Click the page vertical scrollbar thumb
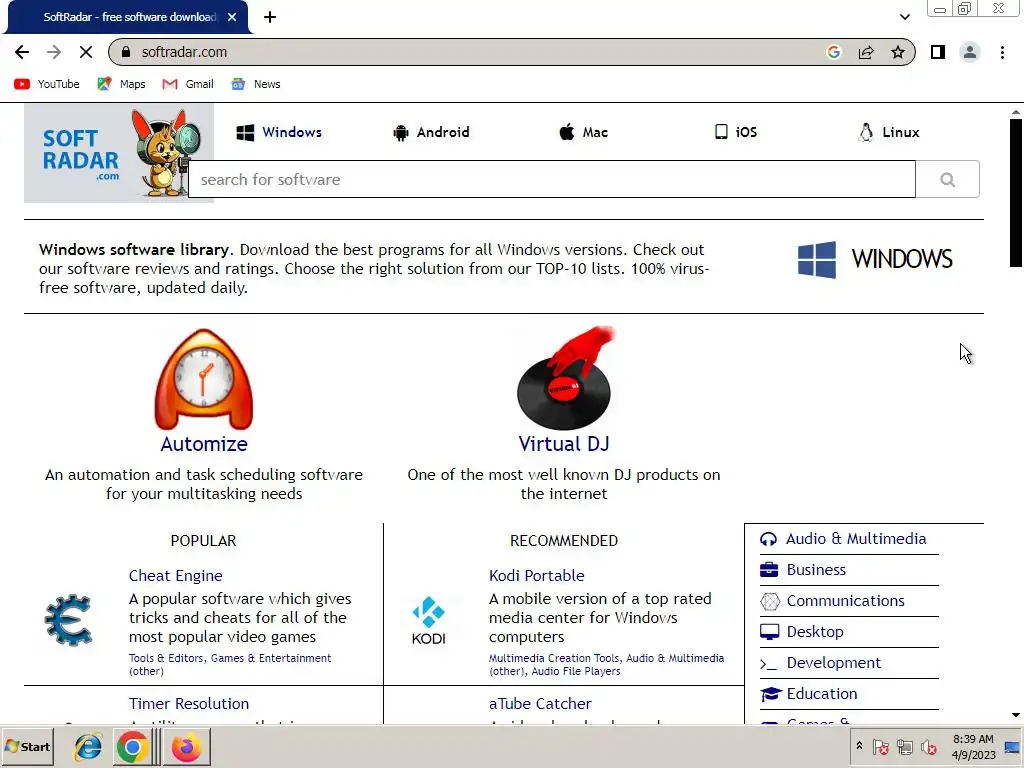The height and width of the screenshot is (768, 1024). [1016, 193]
